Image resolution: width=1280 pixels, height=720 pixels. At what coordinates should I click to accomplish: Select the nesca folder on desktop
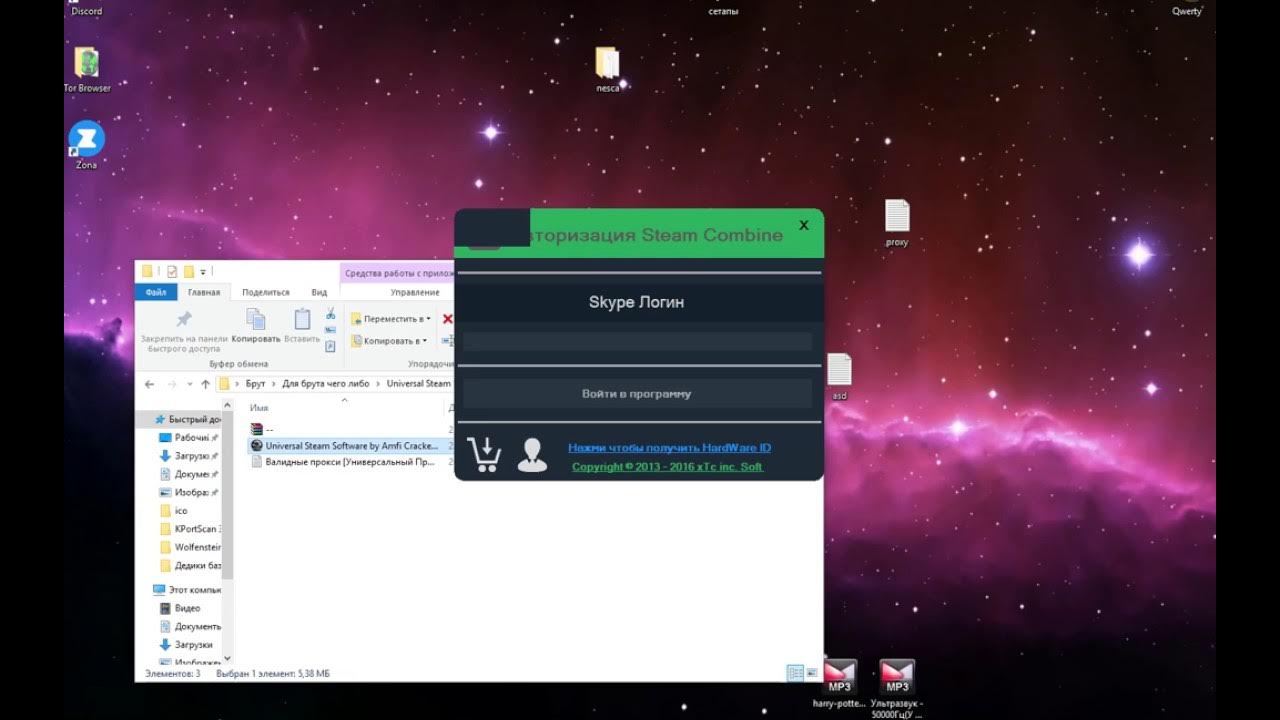tap(607, 70)
